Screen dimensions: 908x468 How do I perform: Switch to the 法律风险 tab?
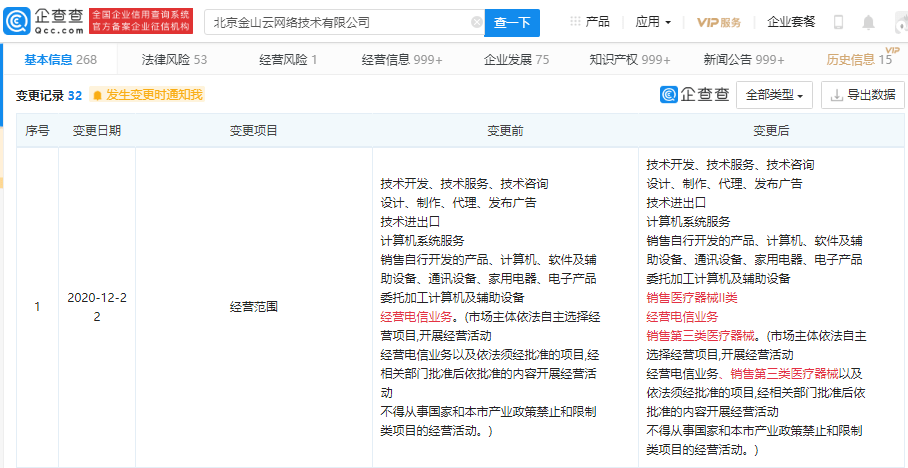tap(174, 60)
